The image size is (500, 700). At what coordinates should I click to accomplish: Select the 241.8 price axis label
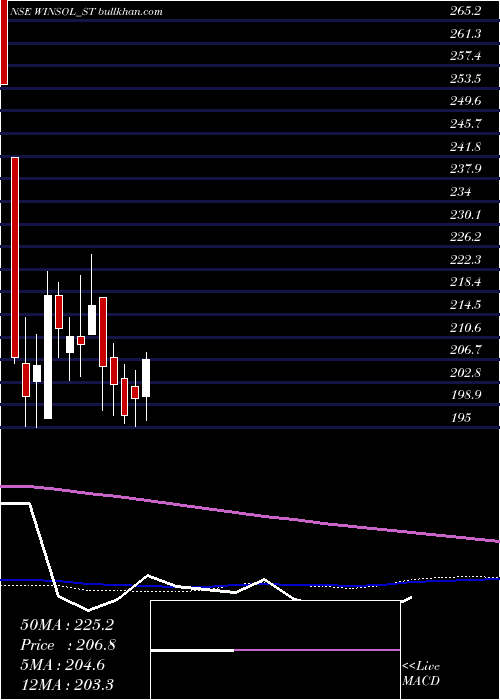point(465,147)
